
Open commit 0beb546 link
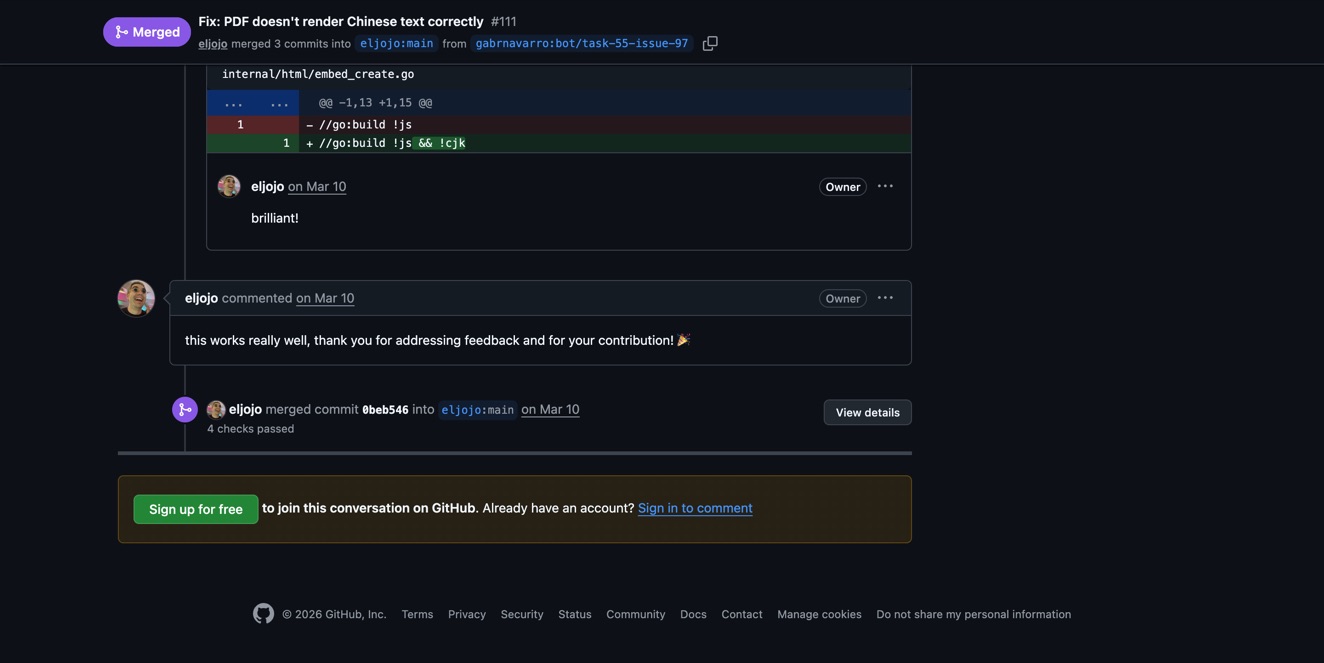(x=385, y=410)
